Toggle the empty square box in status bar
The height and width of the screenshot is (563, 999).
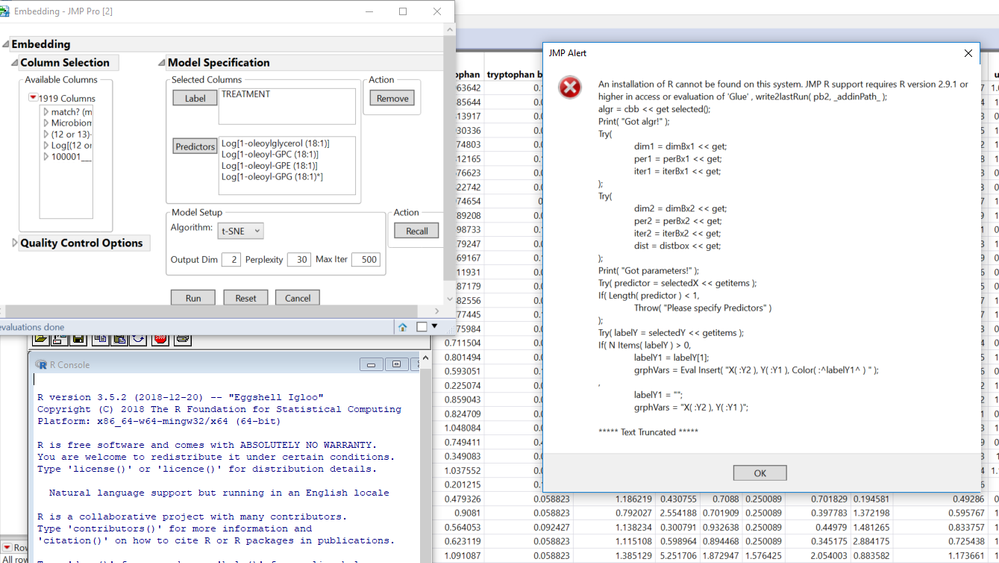(x=421, y=327)
